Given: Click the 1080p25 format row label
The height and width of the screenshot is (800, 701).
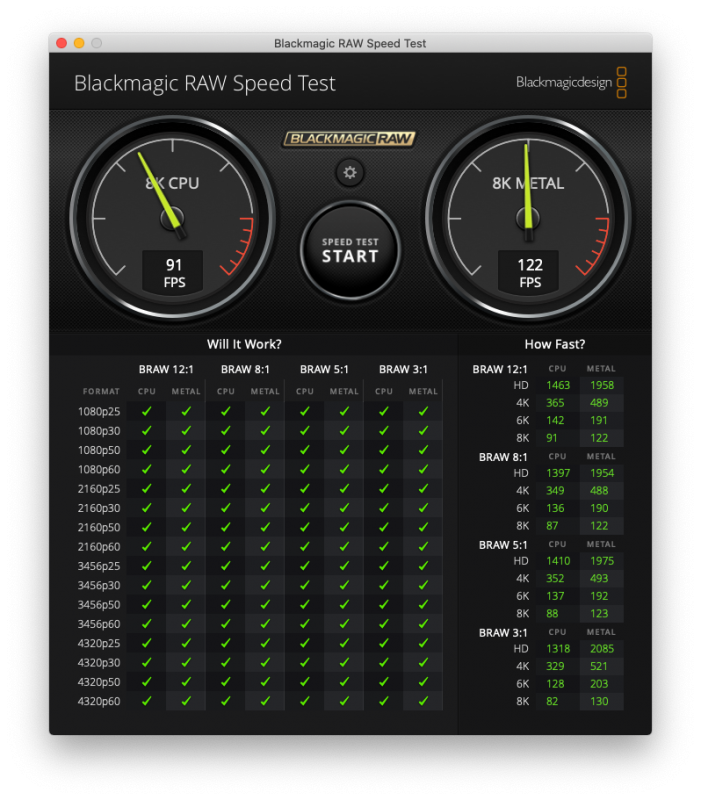Looking at the screenshot, I should 99,412.
